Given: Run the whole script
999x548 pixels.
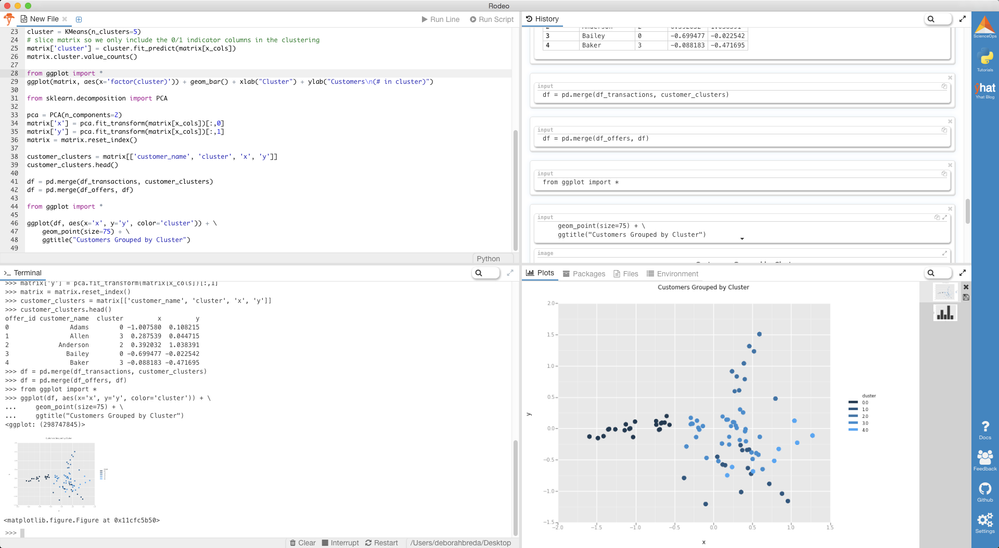Looking at the screenshot, I should coord(492,19).
